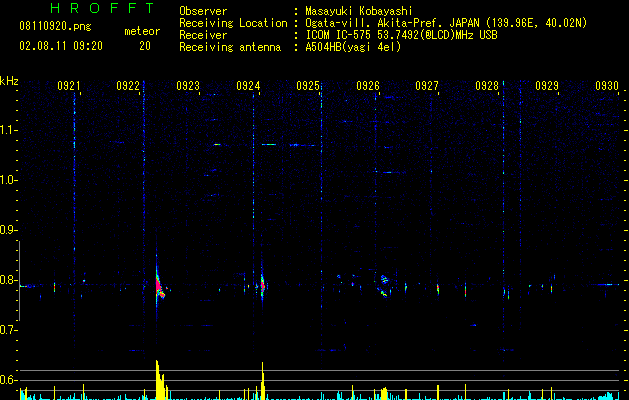Click the 0927 time marker

pos(427,86)
